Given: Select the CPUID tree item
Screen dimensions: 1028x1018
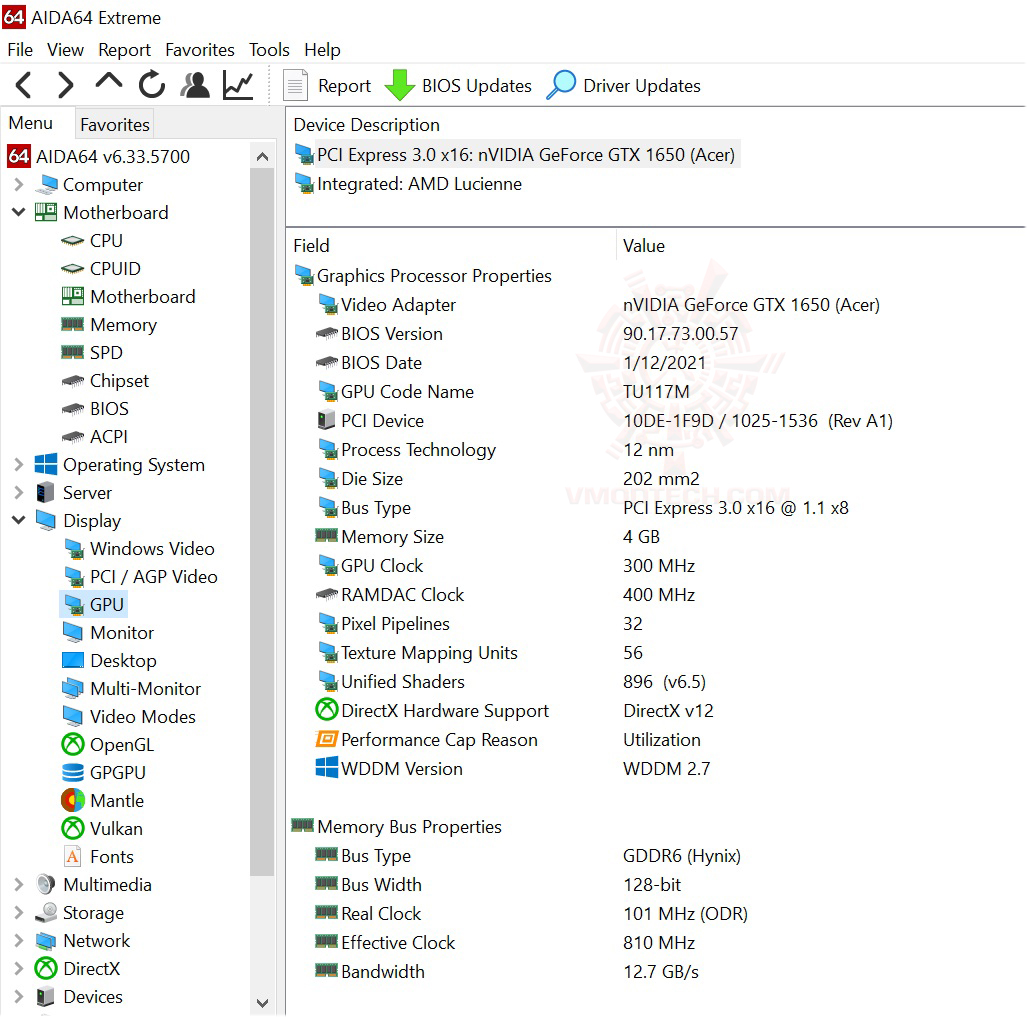Looking at the screenshot, I should (x=115, y=269).
